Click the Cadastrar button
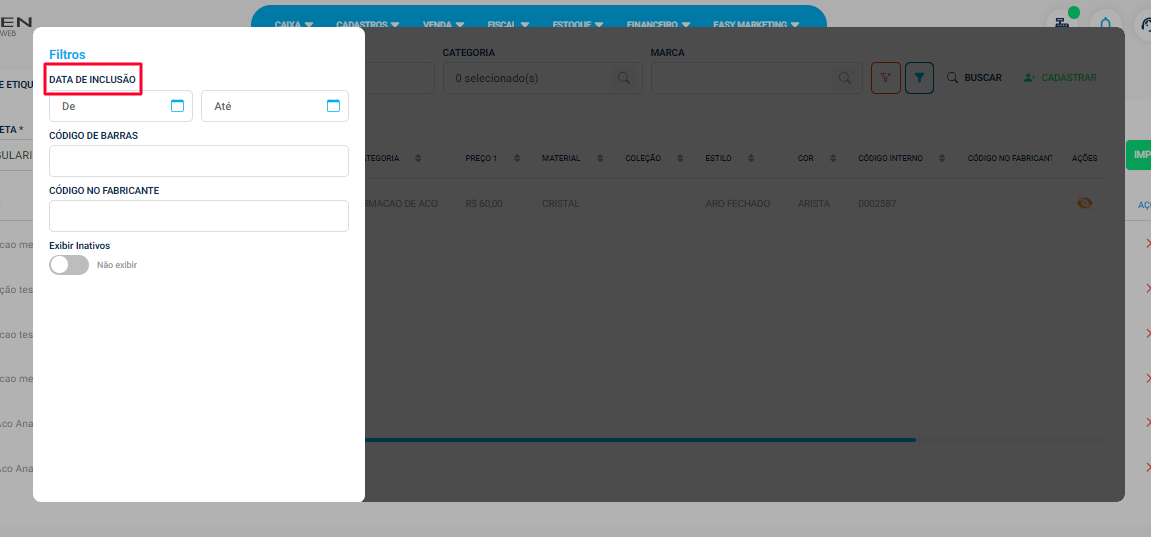This screenshot has height=537, width=1151. pyautogui.click(x=1060, y=78)
